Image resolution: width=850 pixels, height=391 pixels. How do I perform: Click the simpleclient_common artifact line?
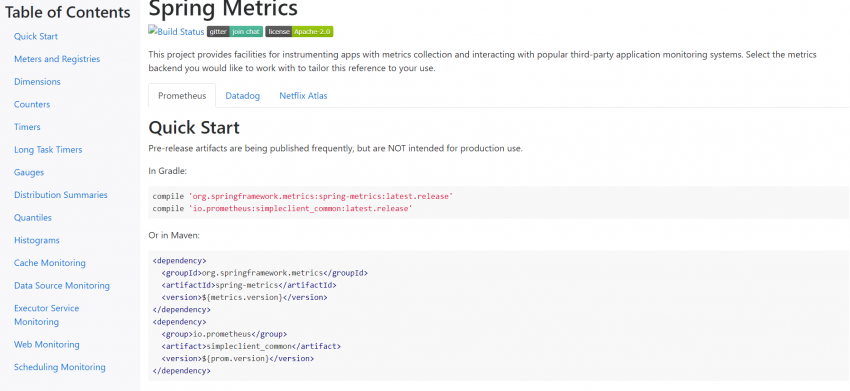(x=251, y=346)
